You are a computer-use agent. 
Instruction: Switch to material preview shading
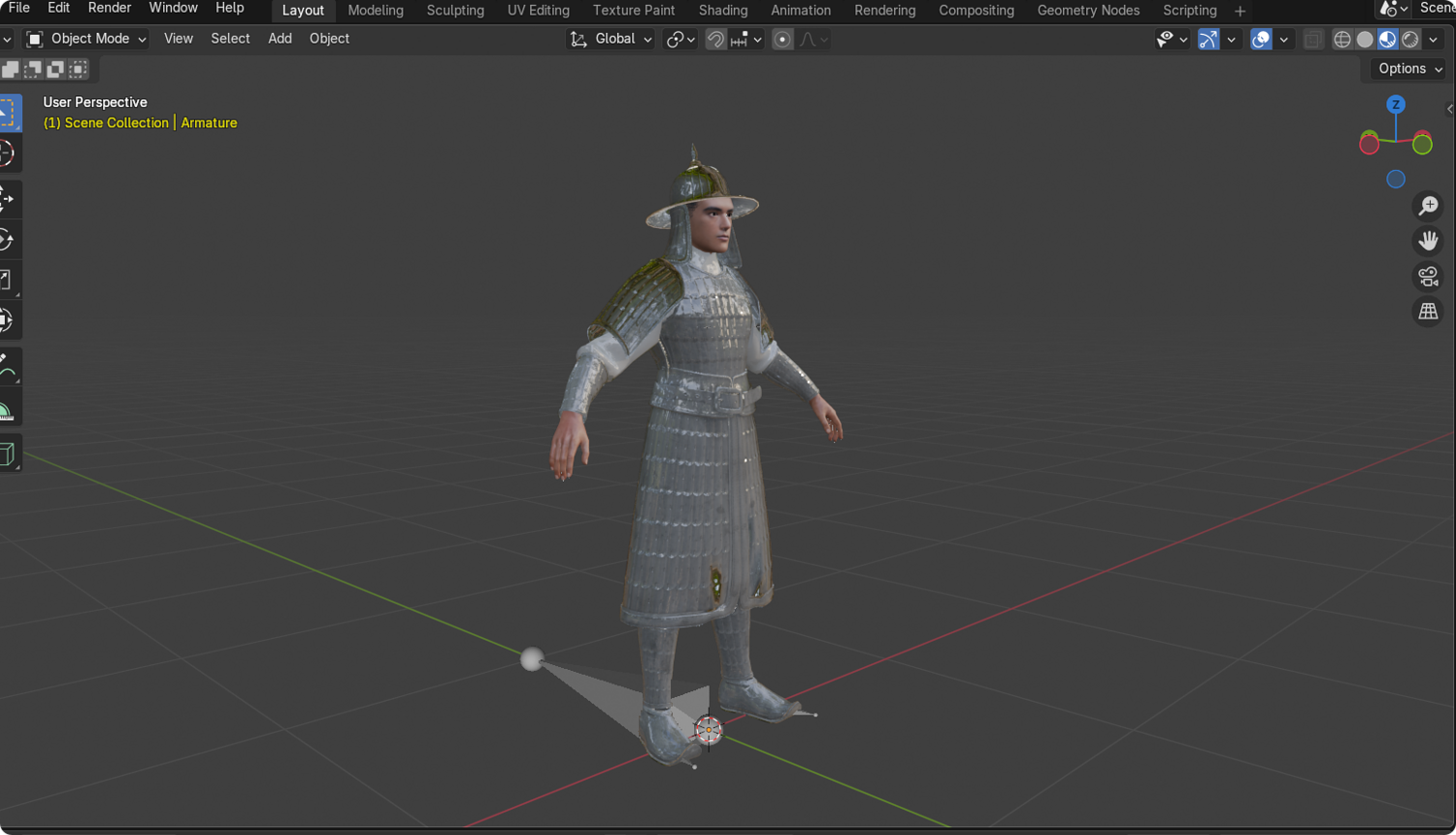coord(1387,40)
